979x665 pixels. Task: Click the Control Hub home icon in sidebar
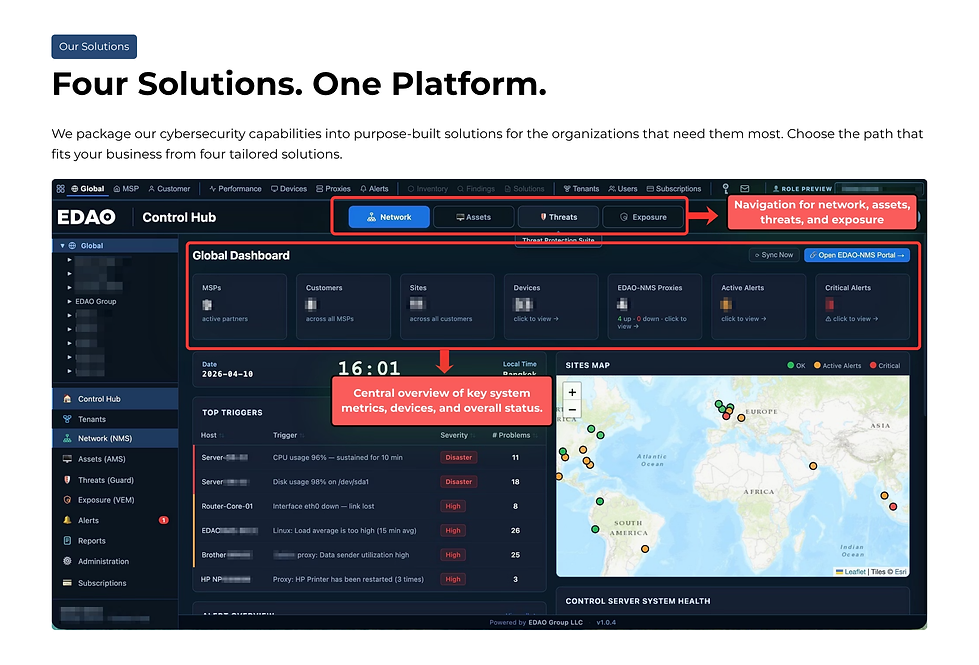point(67,398)
